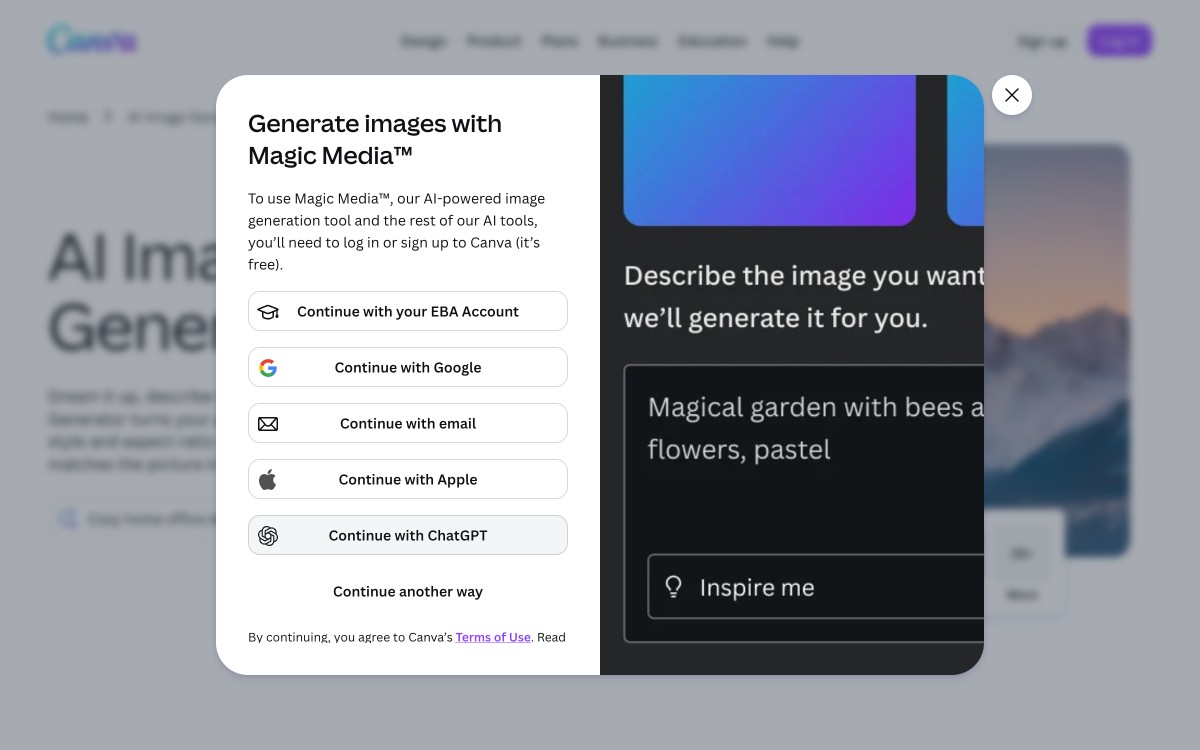
Task: Click the Inspire me button
Action: pos(816,587)
